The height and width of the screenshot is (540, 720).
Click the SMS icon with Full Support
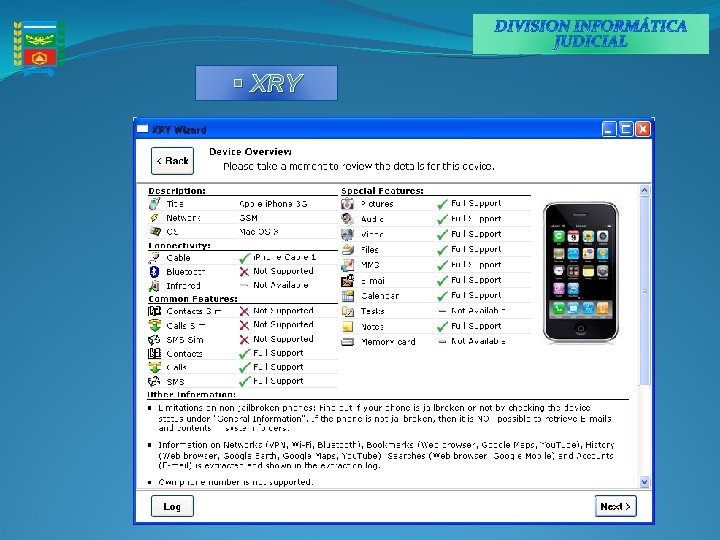click(154, 381)
